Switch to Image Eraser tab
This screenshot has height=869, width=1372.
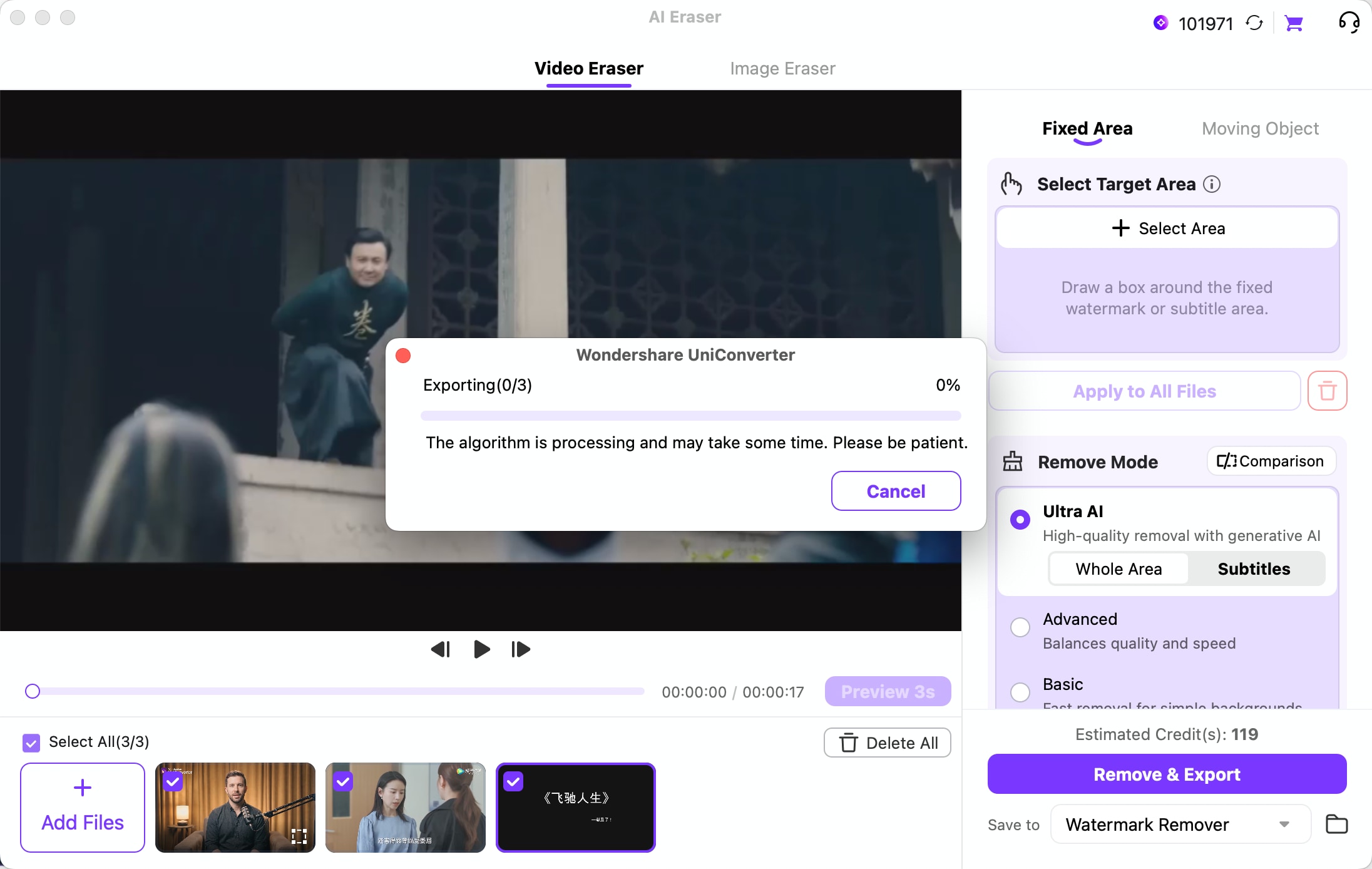[x=782, y=68]
